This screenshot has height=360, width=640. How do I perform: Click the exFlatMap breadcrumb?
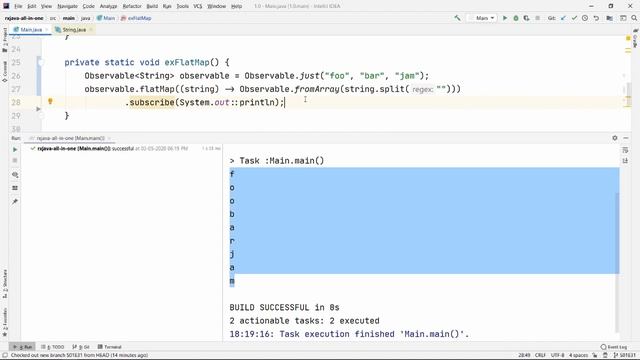click(x=136, y=18)
